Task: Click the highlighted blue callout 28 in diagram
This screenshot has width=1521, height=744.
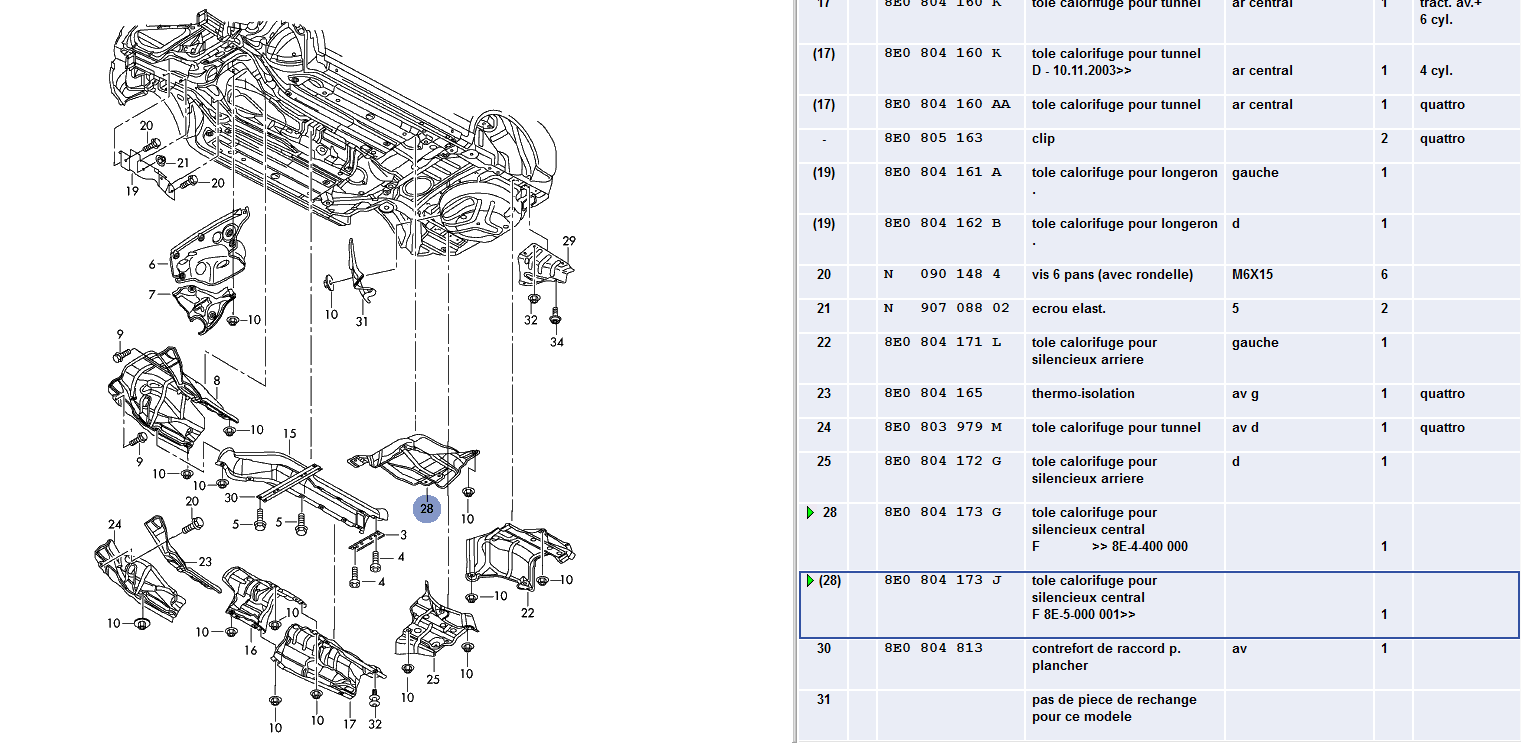Action: point(428,509)
